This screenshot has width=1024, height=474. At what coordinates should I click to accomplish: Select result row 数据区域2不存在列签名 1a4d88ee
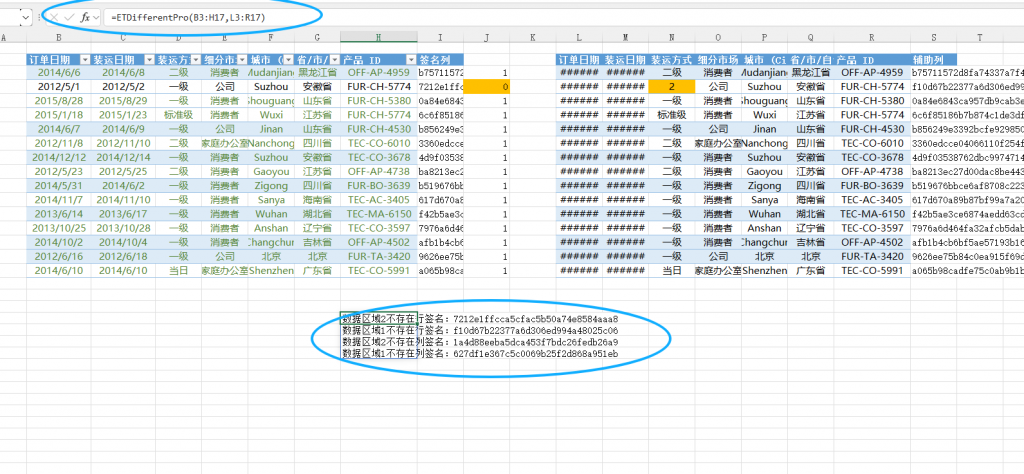(x=480, y=341)
